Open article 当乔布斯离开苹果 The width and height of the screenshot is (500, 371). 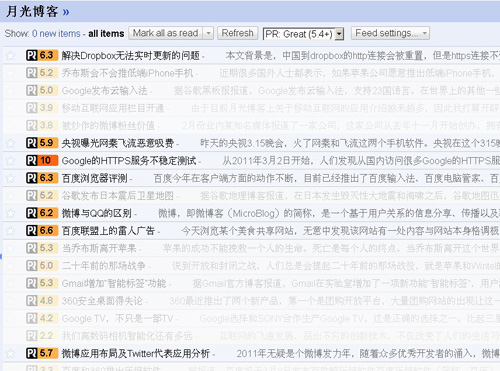tap(99, 248)
